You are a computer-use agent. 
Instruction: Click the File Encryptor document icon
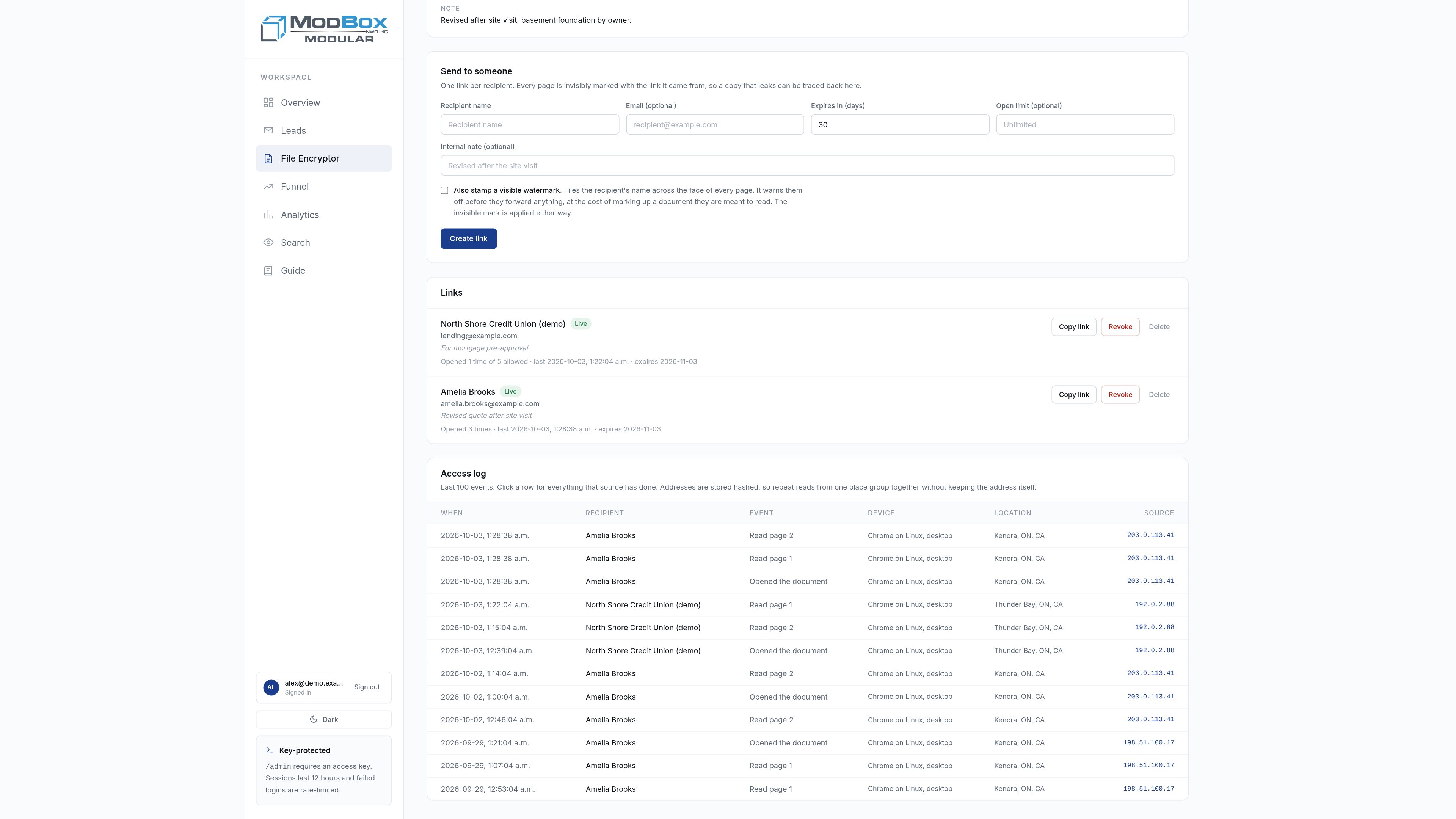tap(268, 158)
